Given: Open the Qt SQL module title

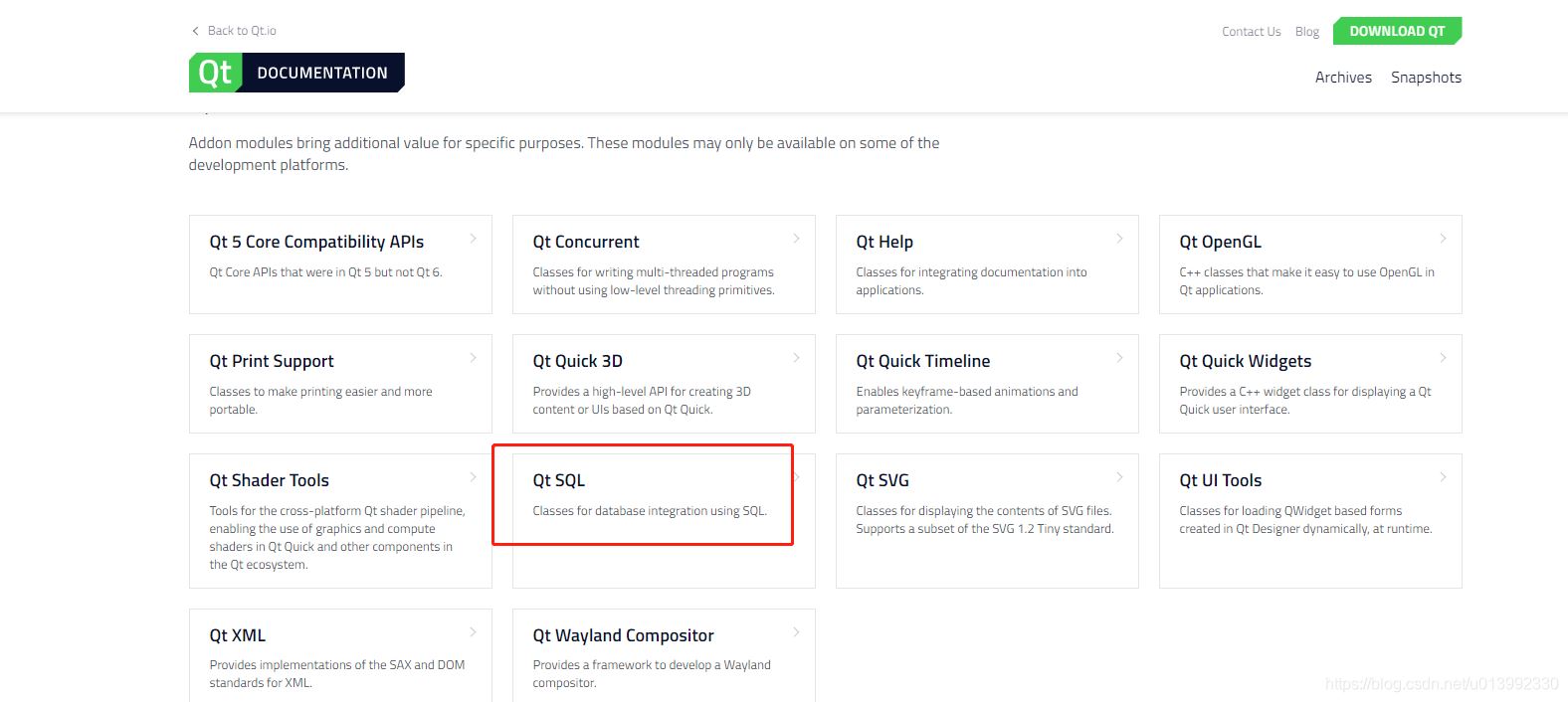Looking at the screenshot, I should point(558,480).
